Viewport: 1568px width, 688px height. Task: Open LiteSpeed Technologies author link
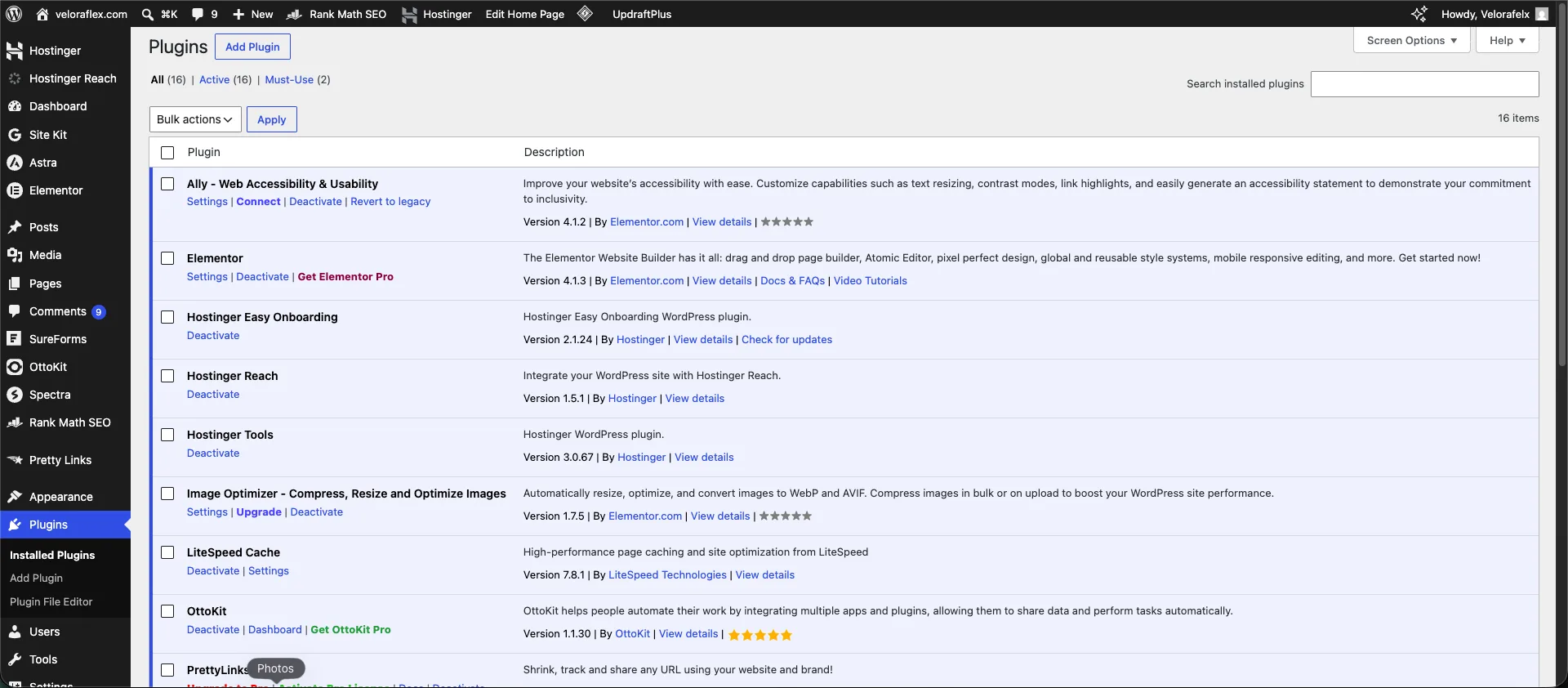coord(667,575)
